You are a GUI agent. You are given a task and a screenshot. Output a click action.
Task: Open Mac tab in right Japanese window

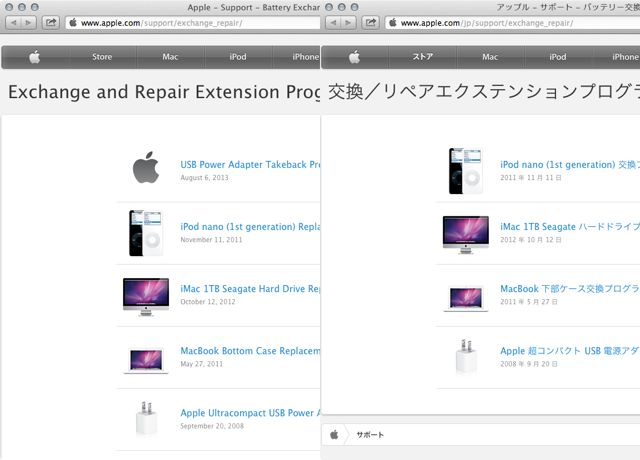click(x=490, y=57)
